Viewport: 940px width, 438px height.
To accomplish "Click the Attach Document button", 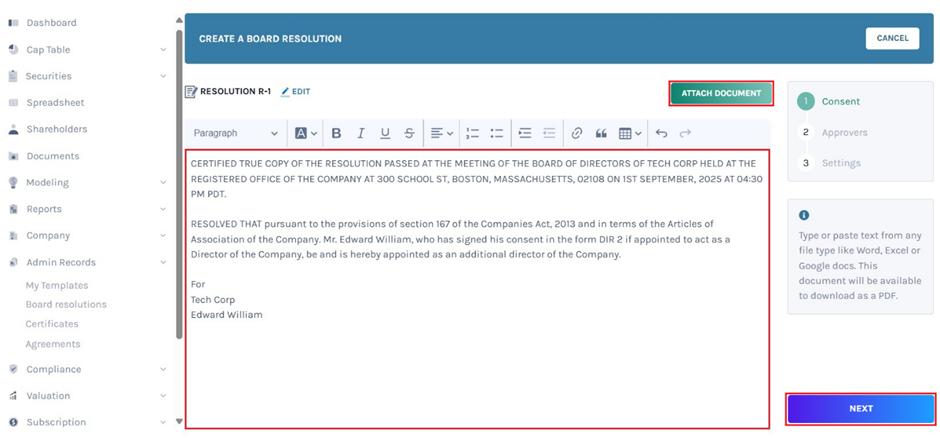I will click(721, 93).
